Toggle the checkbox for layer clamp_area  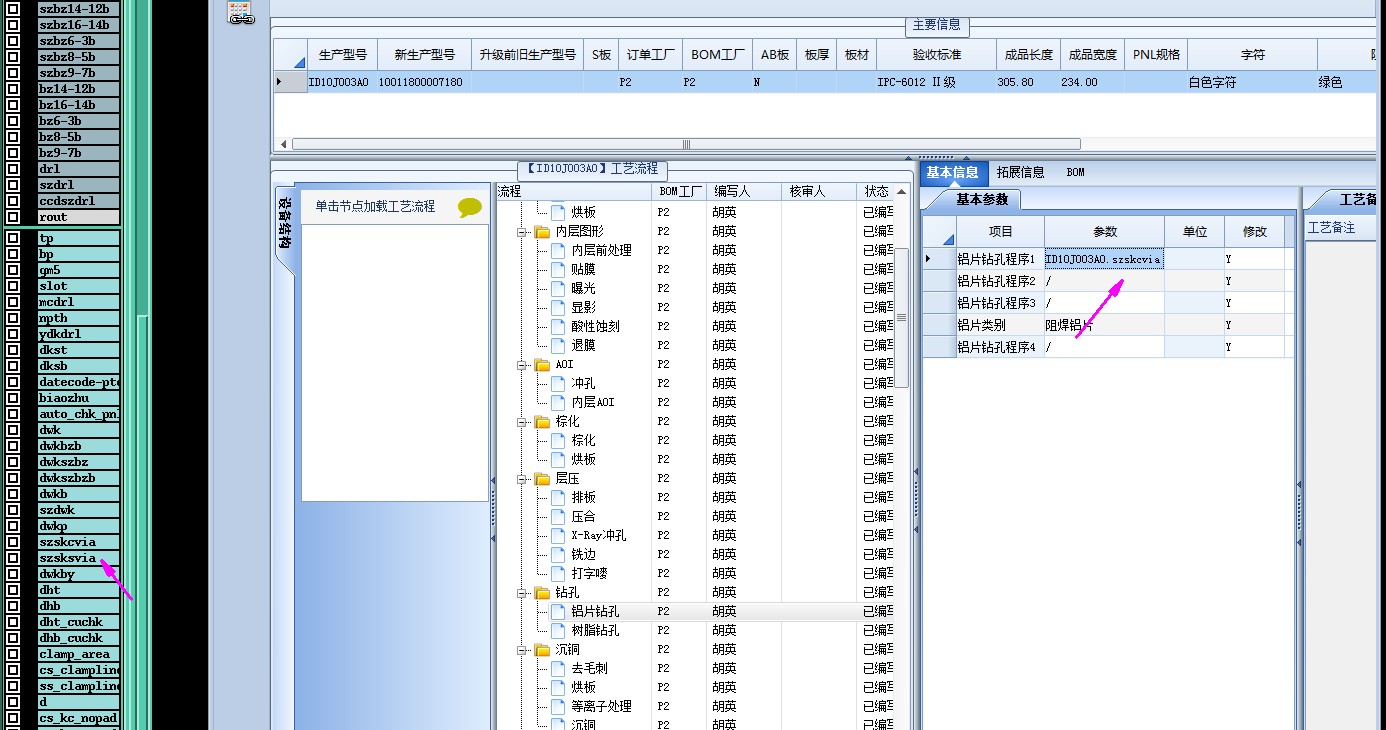point(13,654)
